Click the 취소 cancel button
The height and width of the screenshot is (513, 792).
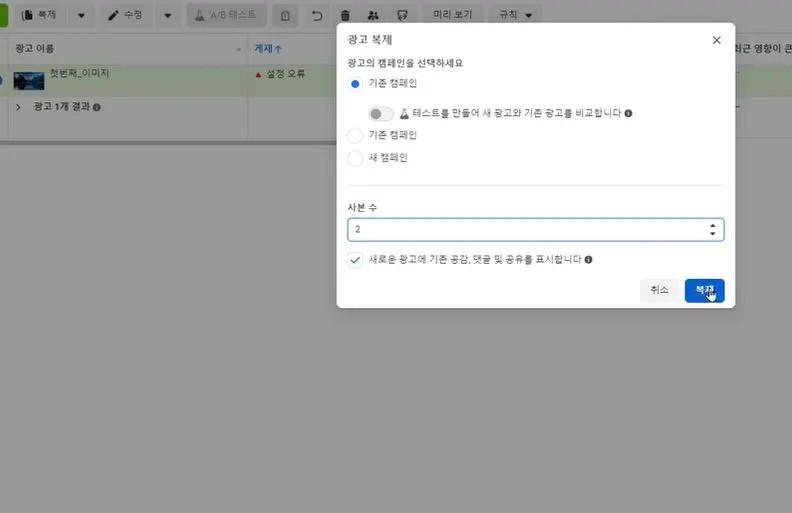point(659,290)
